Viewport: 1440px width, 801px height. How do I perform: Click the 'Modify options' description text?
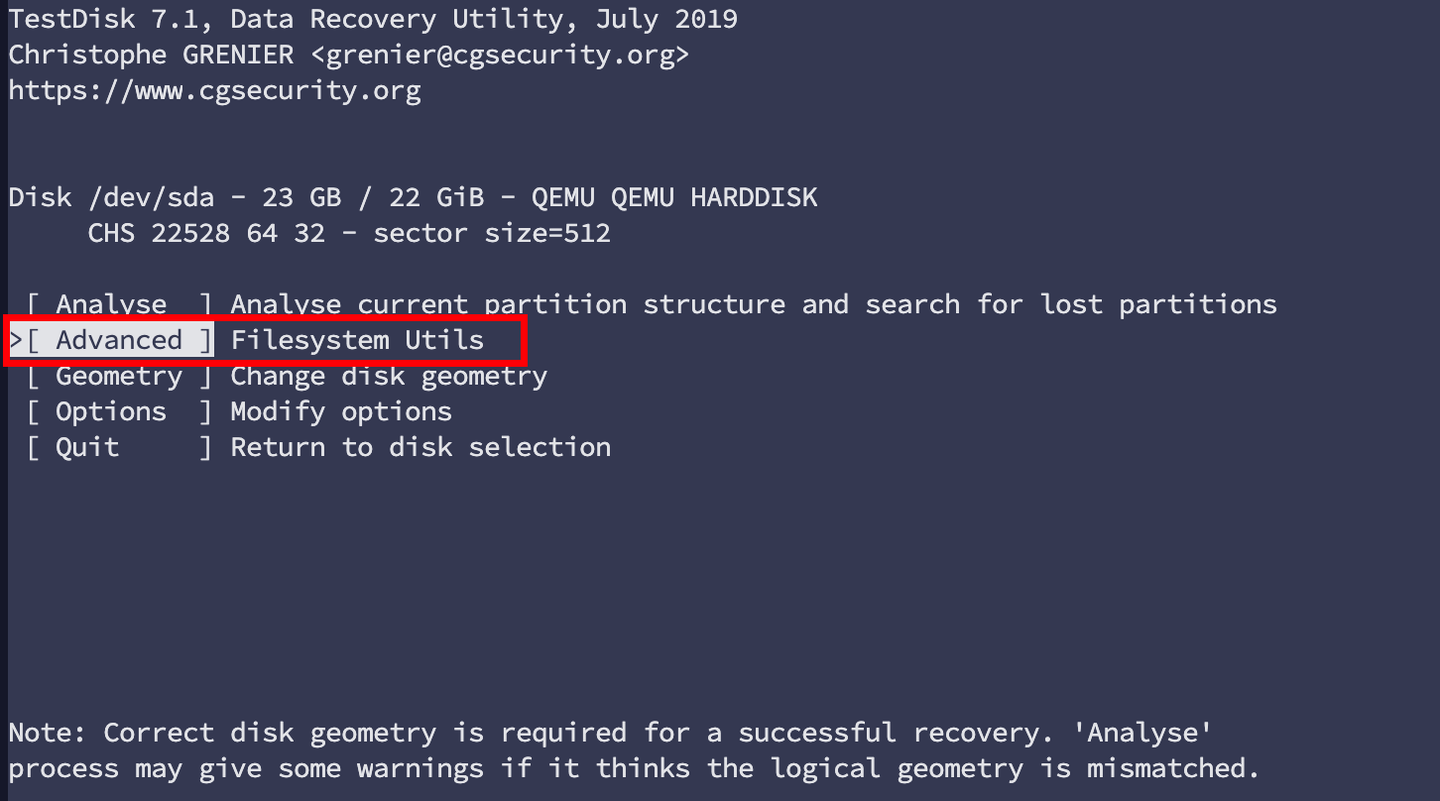pos(341,411)
